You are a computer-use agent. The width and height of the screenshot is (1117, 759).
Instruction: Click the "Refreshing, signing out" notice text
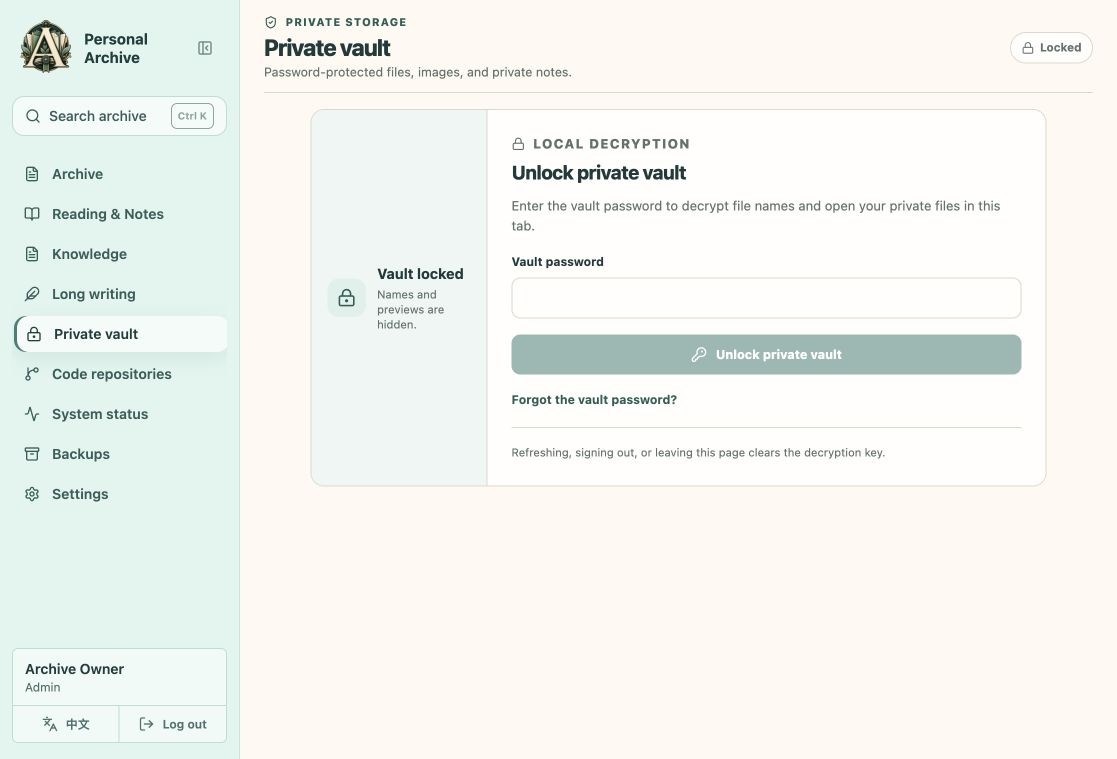[698, 453]
